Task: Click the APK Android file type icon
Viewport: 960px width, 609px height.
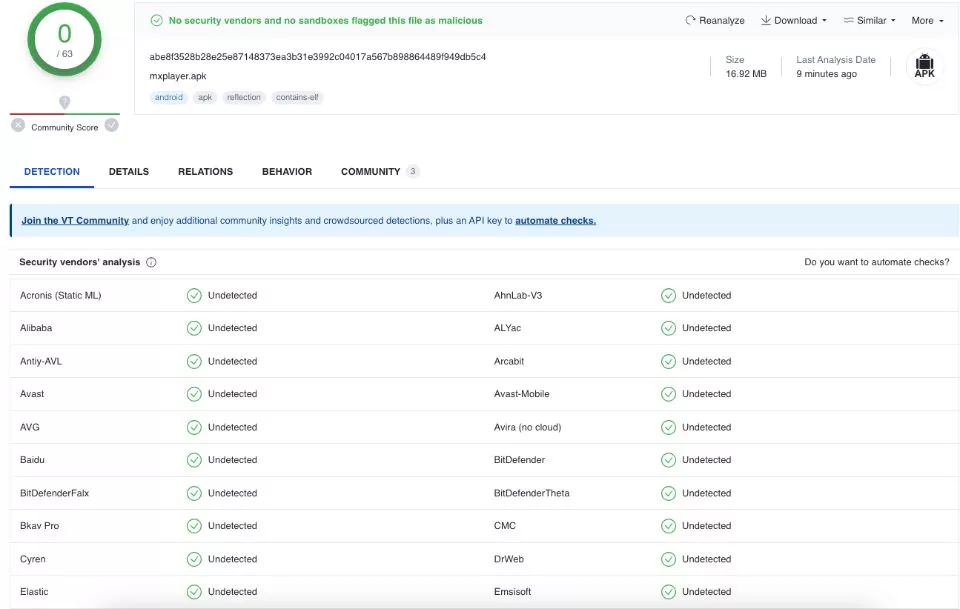Action: 924,66
